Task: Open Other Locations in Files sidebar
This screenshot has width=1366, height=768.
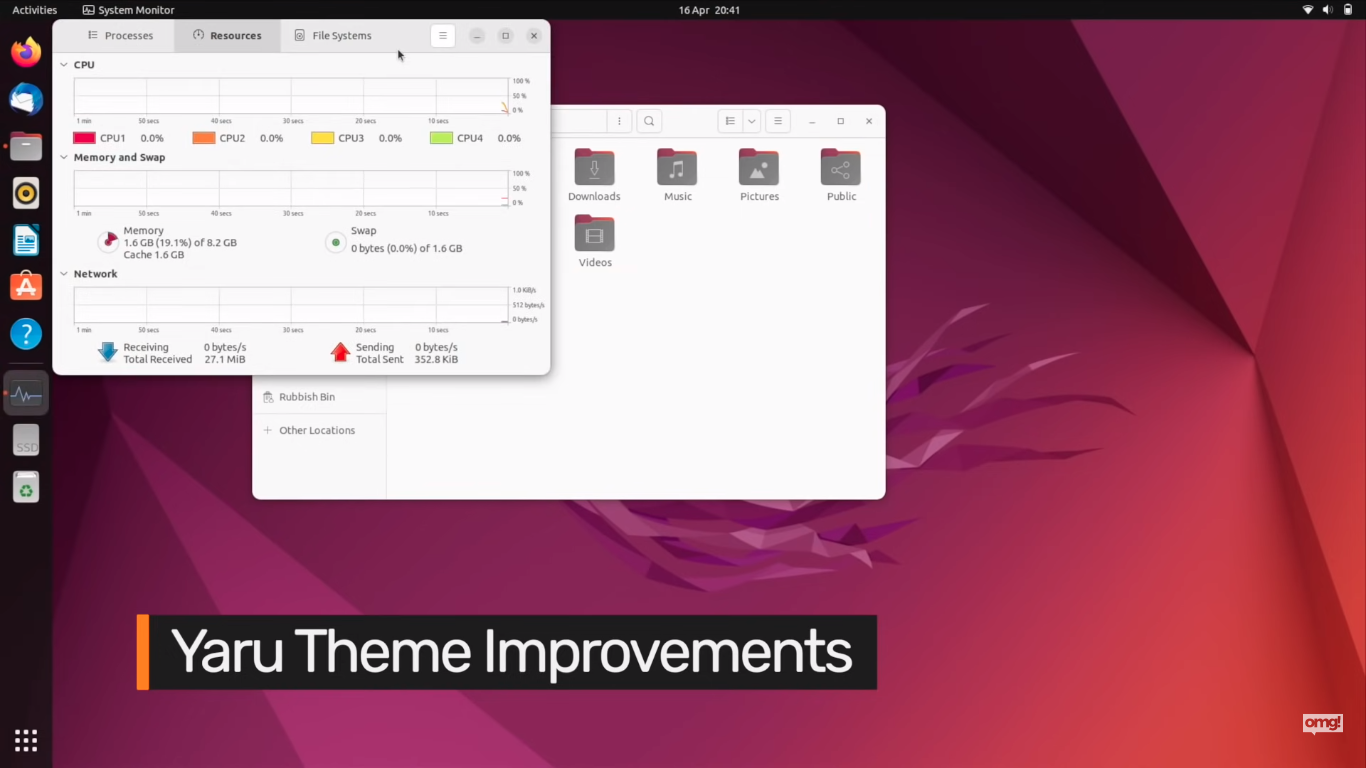Action: 318,430
